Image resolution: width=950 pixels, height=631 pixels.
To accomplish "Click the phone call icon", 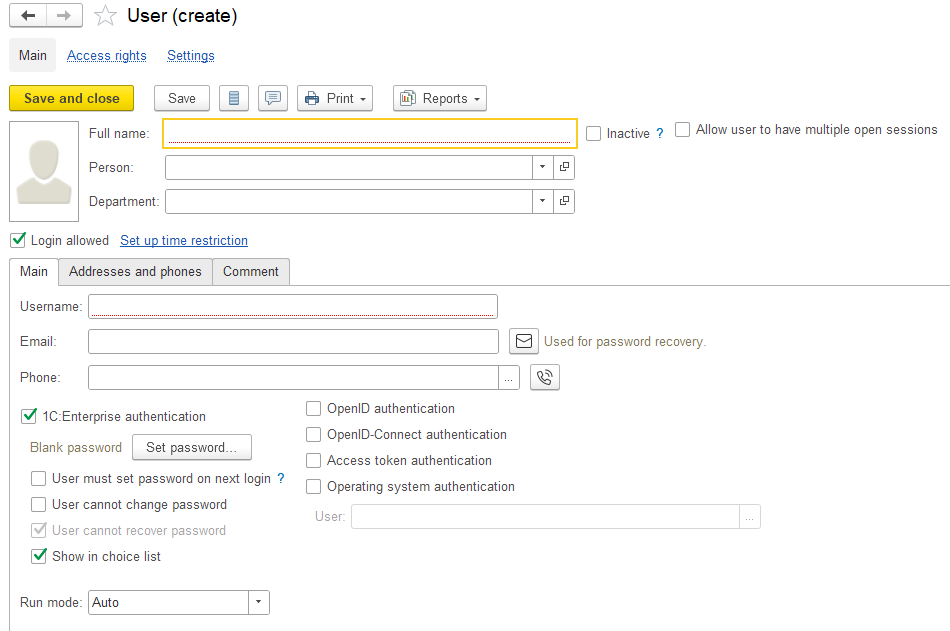I will coord(544,377).
